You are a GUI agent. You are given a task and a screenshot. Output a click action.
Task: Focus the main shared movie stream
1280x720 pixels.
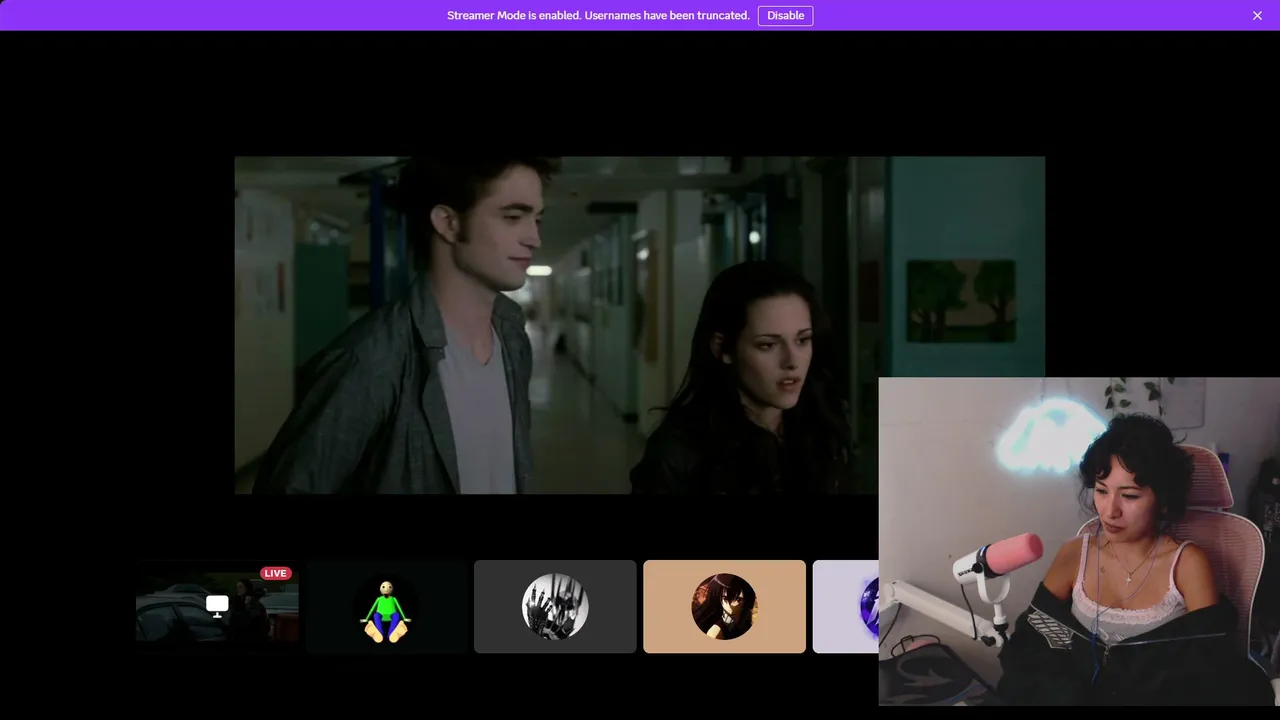[x=640, y=325]
